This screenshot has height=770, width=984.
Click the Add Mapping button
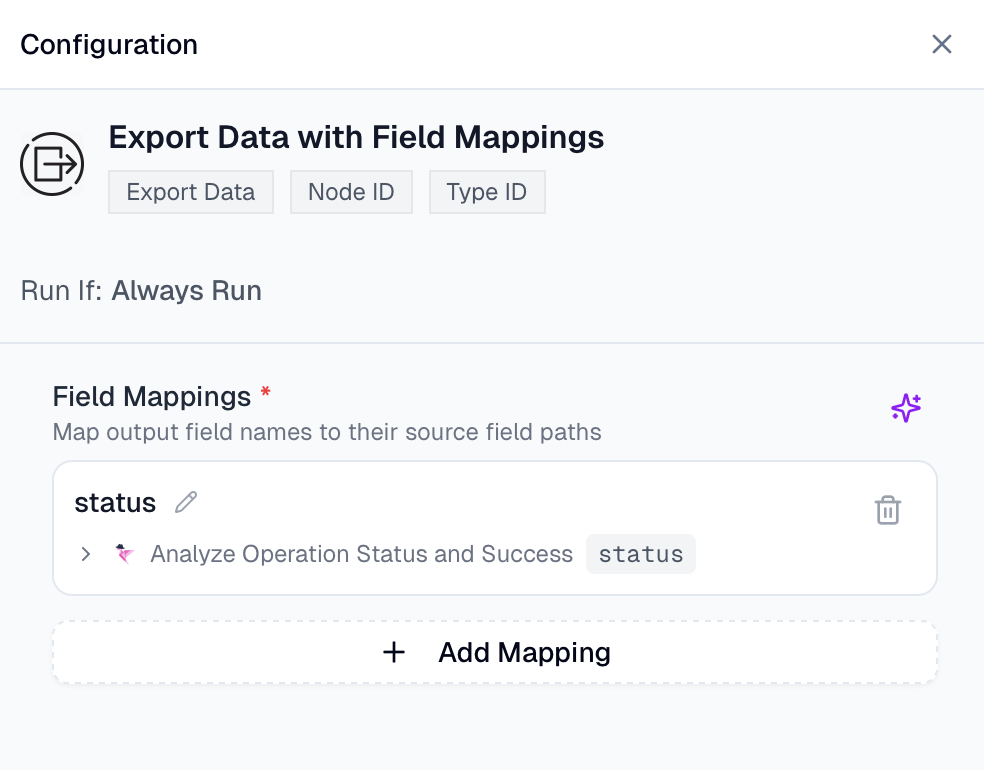point(494,652)
